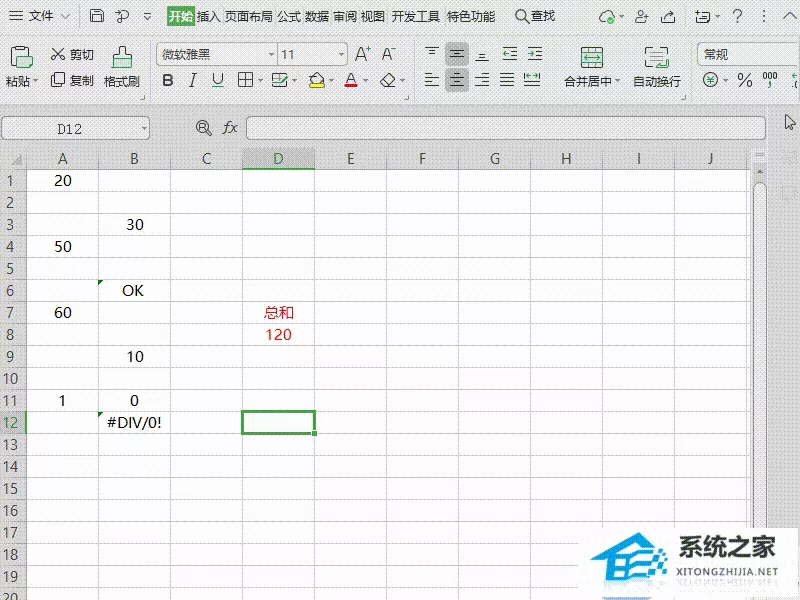The height and width of the screenshot is (600, 800).
Task: Switch to the 插入 Insert tab
Action: [x=208, y=16]
